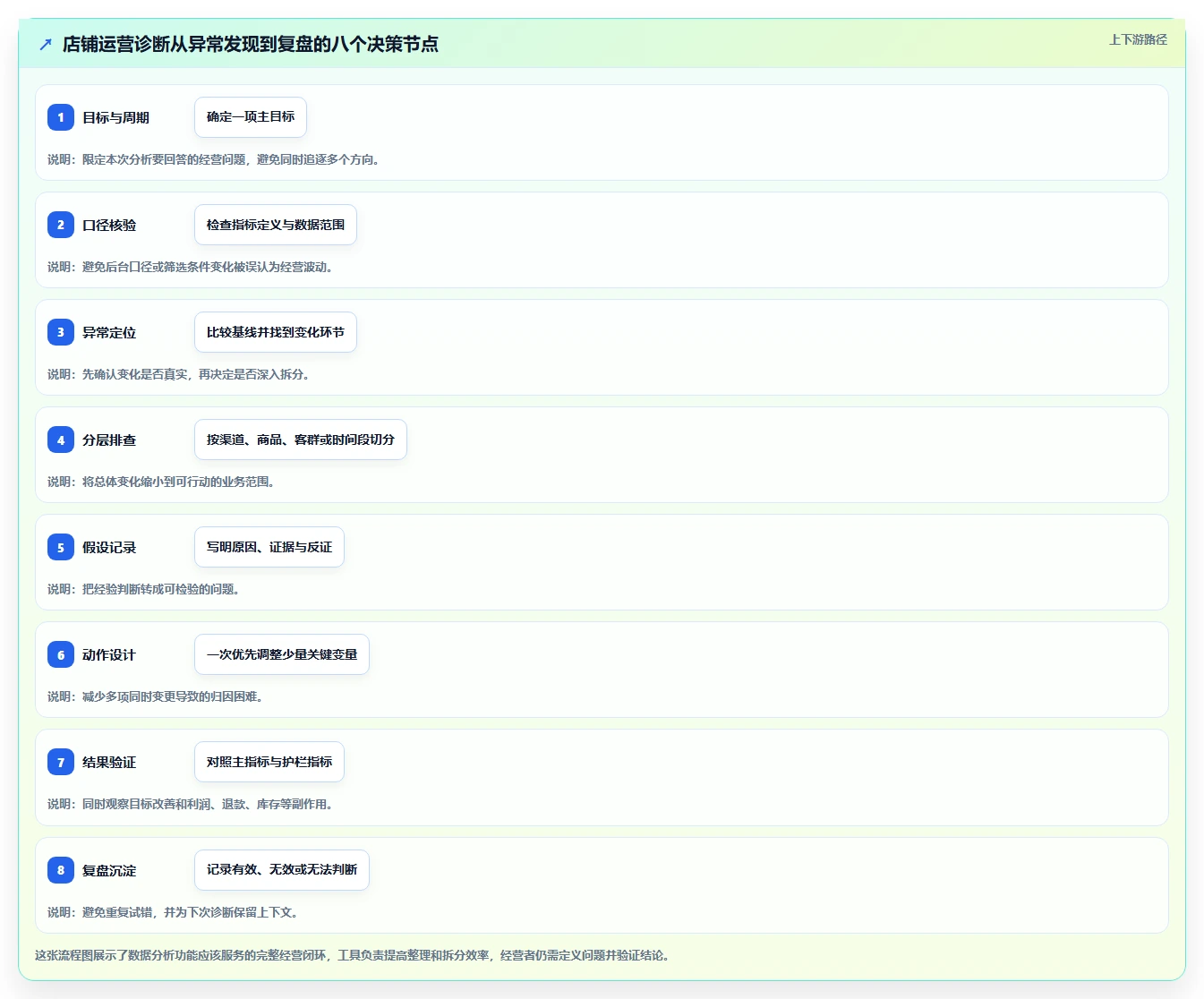The width and height of the screenshot is (1204, 999).
Task: Click the 确定一项主目标 chip
Action: (x=251, y=117)
